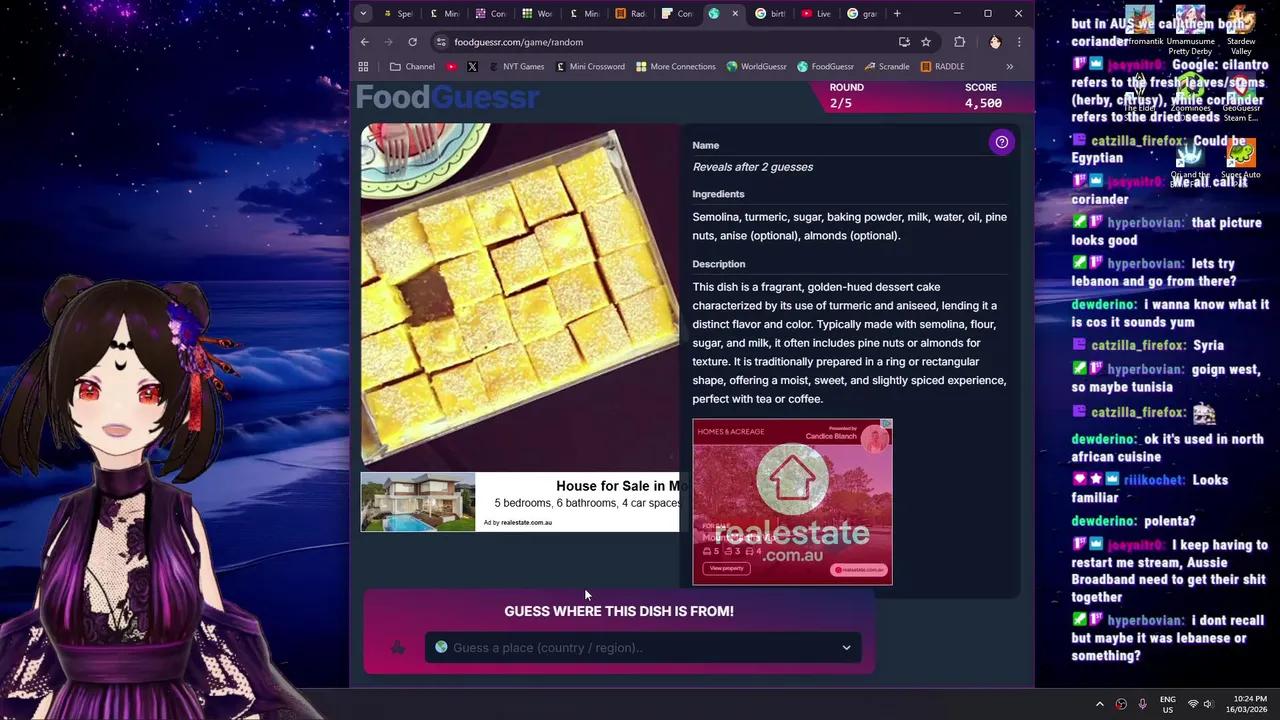Viewport: 1280px width, 720px height.
Task: Open the YouTube bookmark icon
Action: pyautogui.click(x=452, y=67)
